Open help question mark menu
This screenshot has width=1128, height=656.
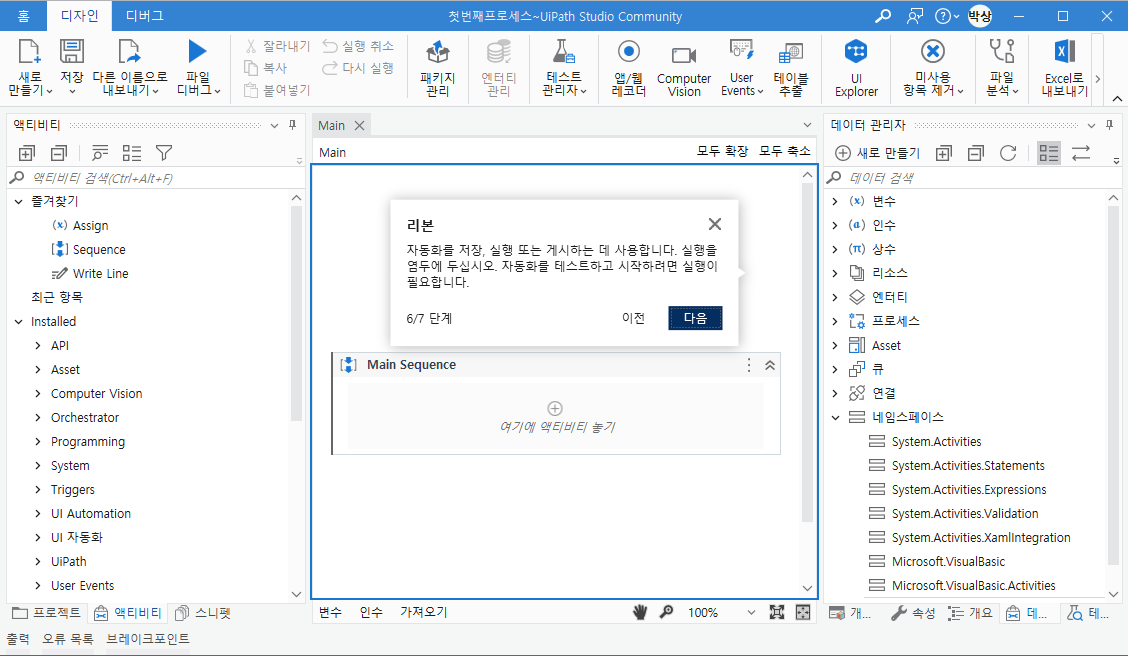point(947,16)
